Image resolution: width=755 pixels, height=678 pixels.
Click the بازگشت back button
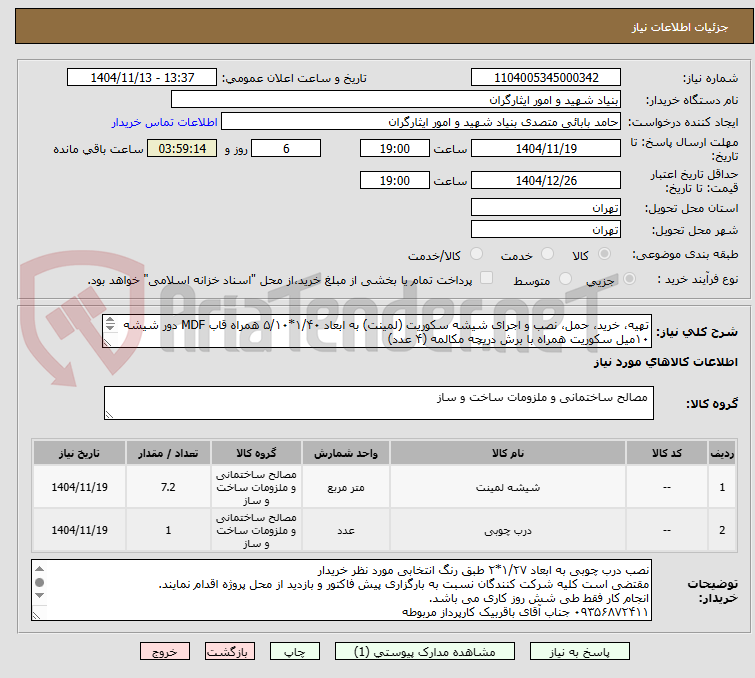pyautogui.click(x=230, y=652)
